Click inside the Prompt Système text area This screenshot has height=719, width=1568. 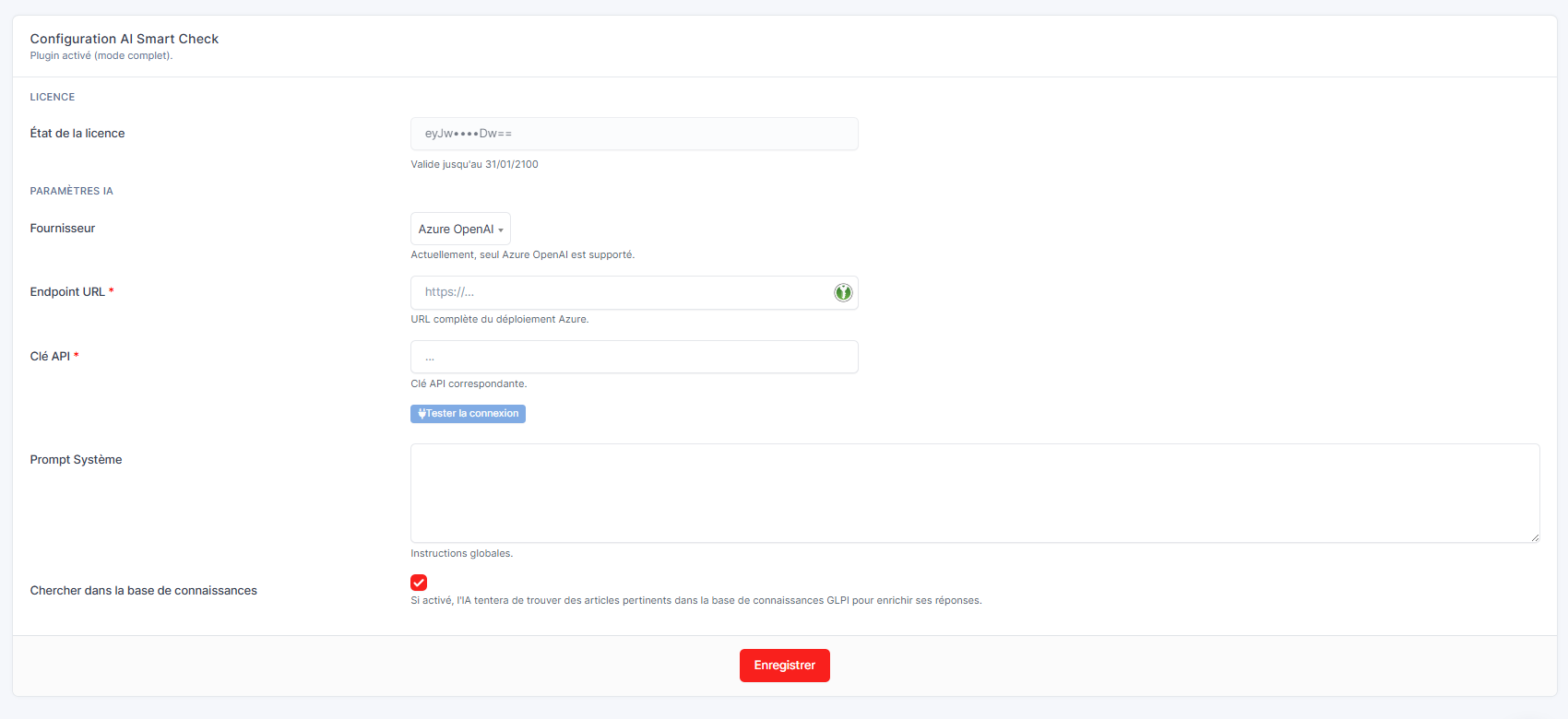[974, 493]
